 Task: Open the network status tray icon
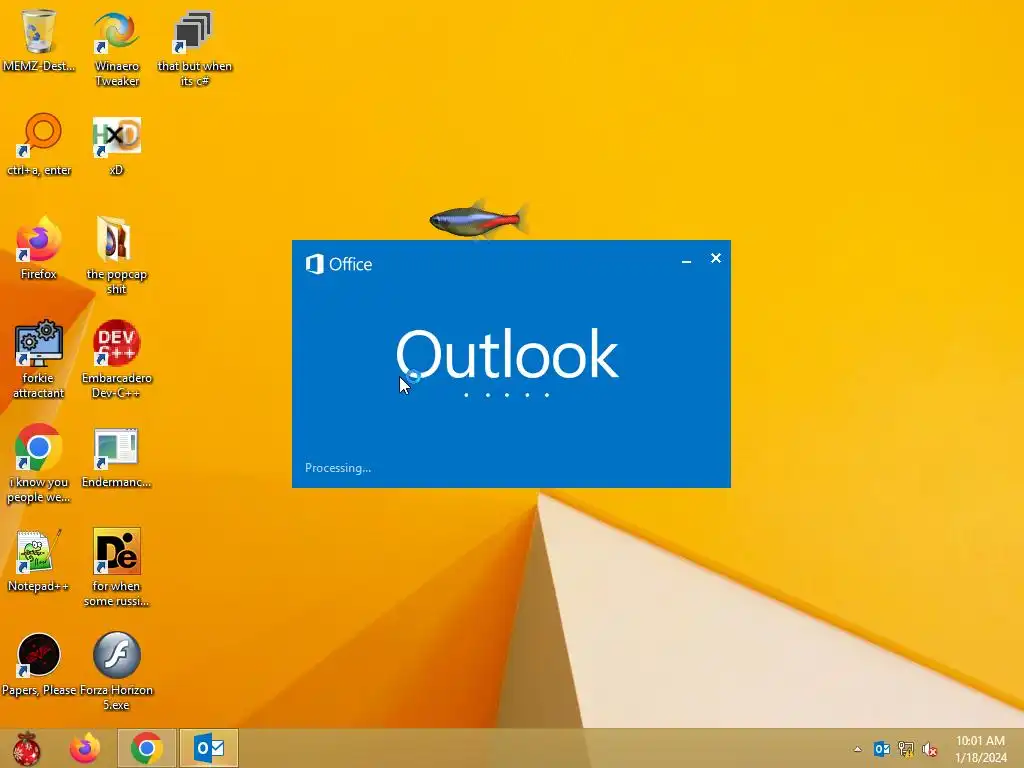tap(906, 749)
